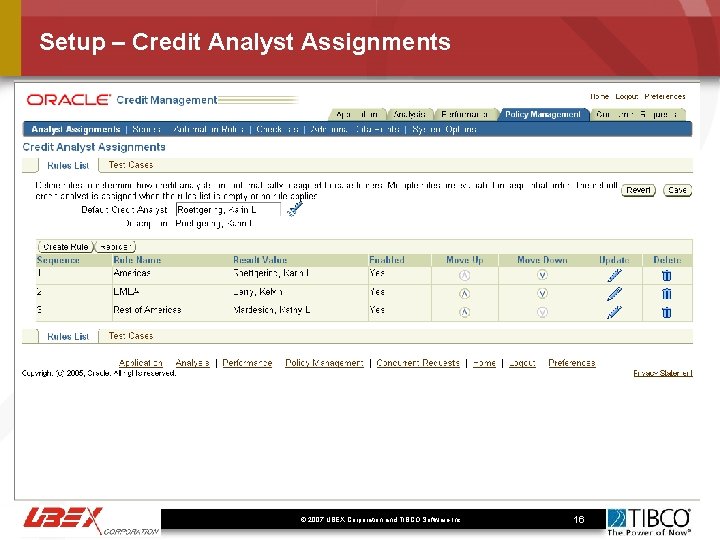Open search icon beside Default Credit Analyst
Screen dimensions: 720x540
(294, 209)
